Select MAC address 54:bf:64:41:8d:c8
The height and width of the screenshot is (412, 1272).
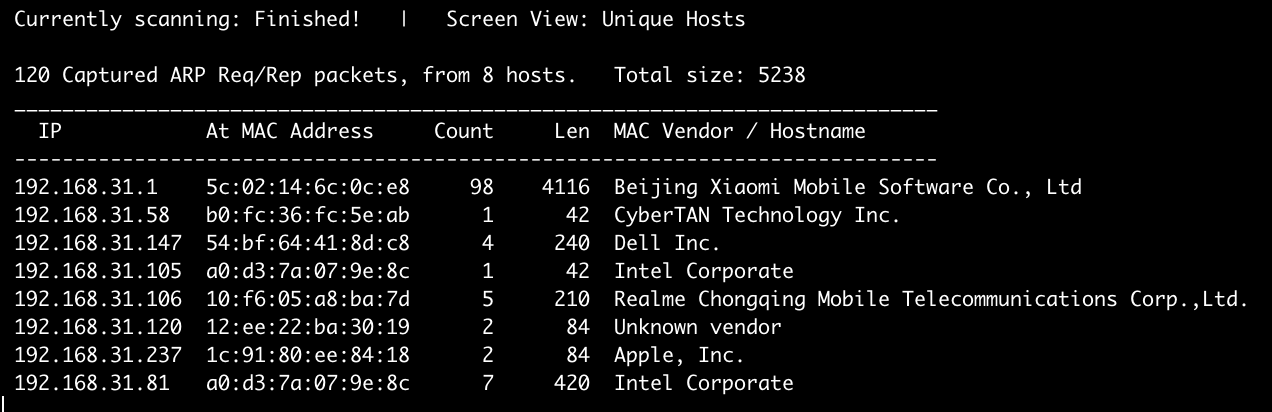307,243
